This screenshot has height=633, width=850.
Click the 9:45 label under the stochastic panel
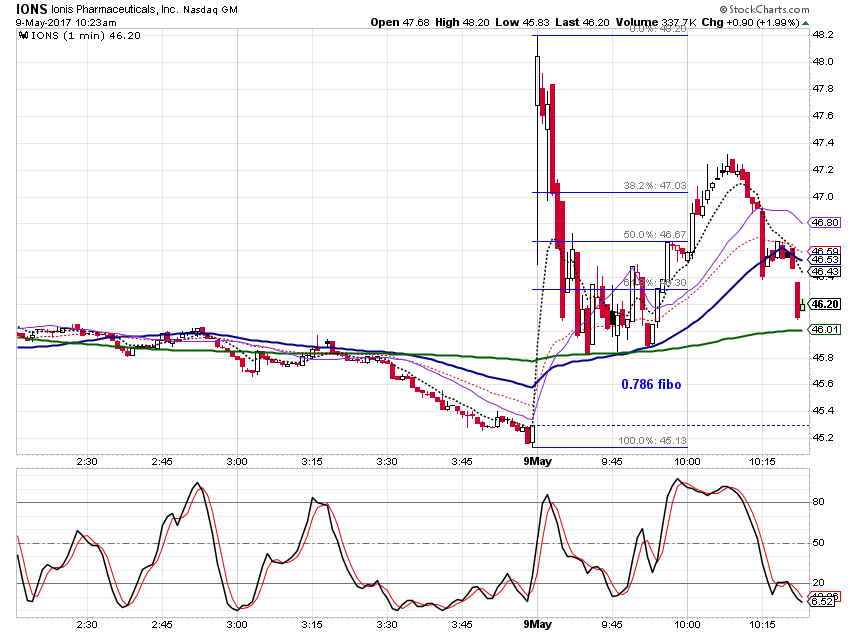[612, 625]
